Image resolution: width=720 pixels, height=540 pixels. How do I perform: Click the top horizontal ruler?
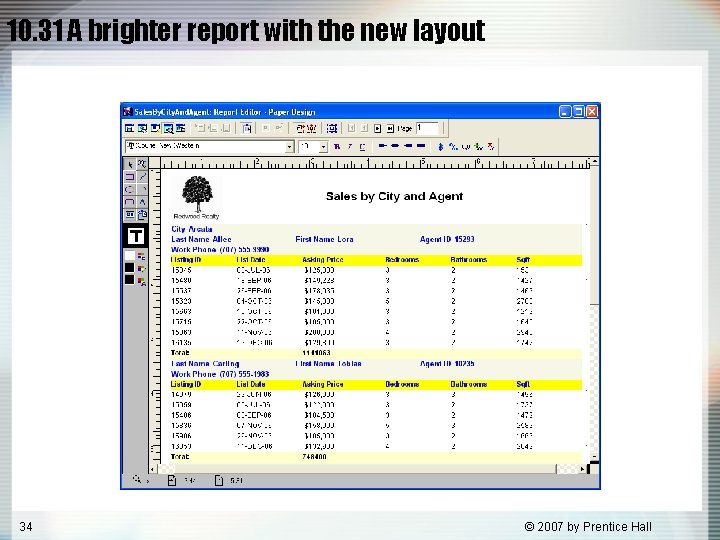coord(375,163)
